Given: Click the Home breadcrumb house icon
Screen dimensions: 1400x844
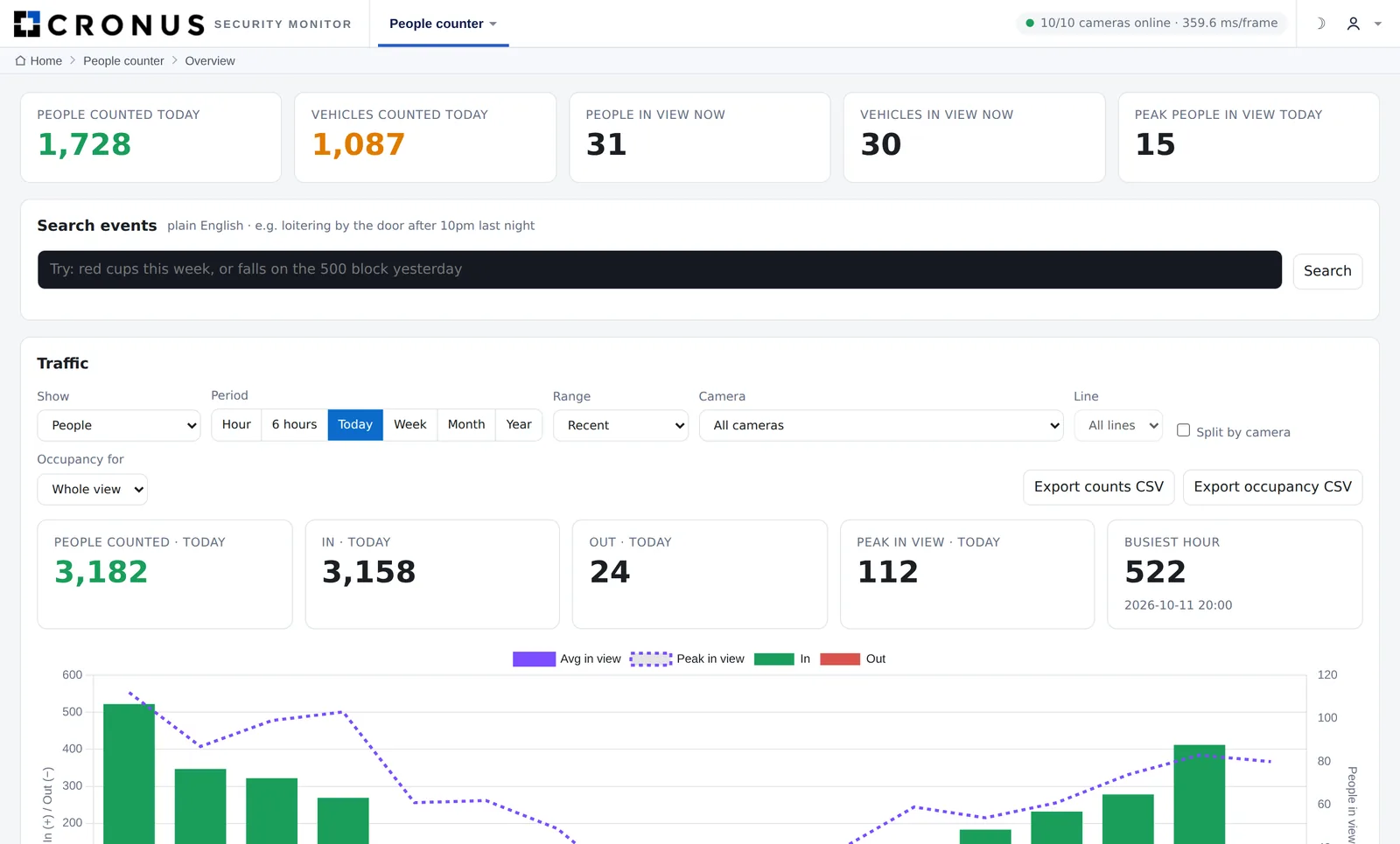Looking at the screenshot, I should pyautogui.click(x=20, y=60).
